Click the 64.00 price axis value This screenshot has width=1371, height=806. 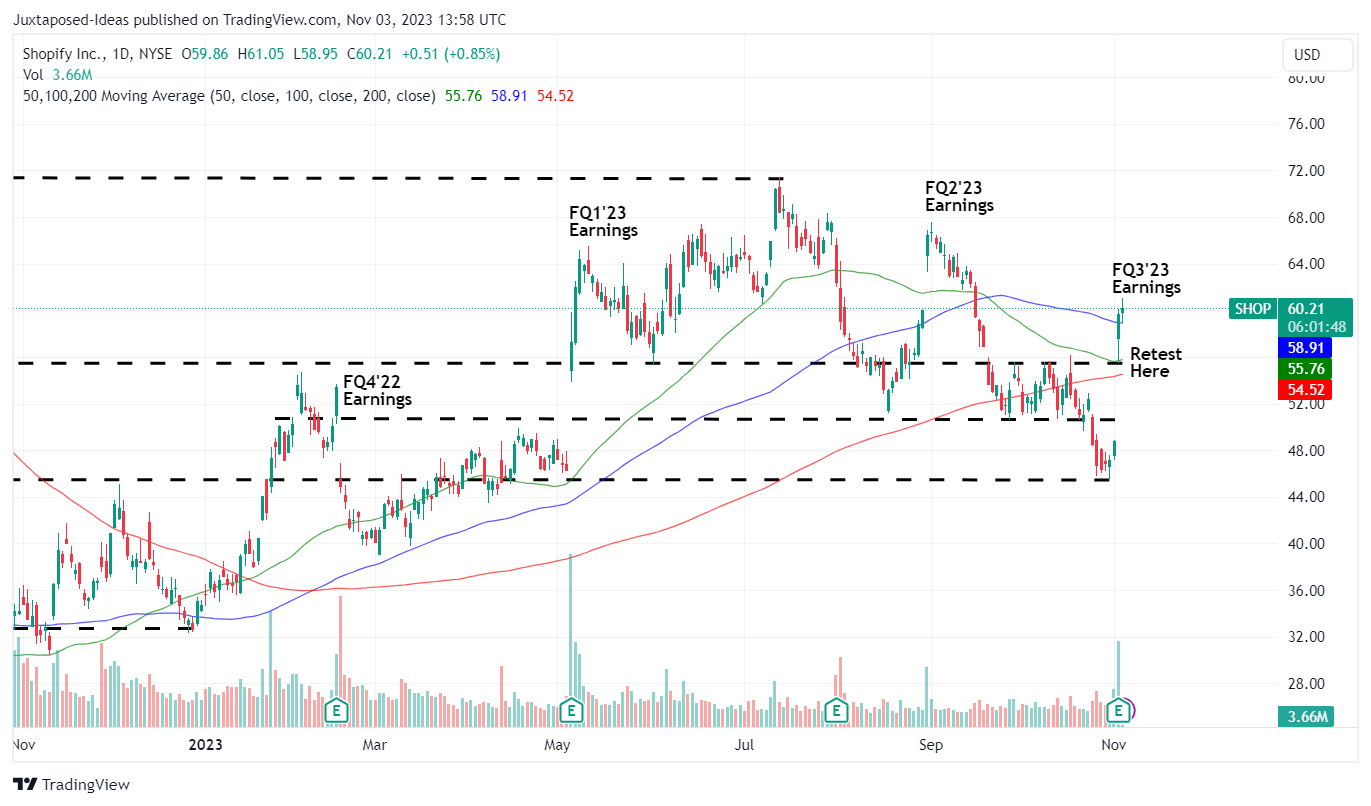point(1304,264)
